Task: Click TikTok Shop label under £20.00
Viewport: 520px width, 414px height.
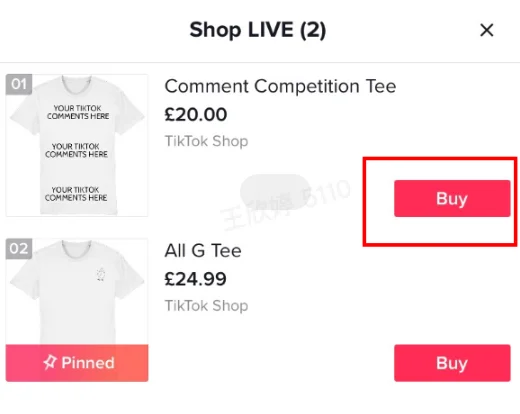Action: pyautogui.click(x=207, y=141)
